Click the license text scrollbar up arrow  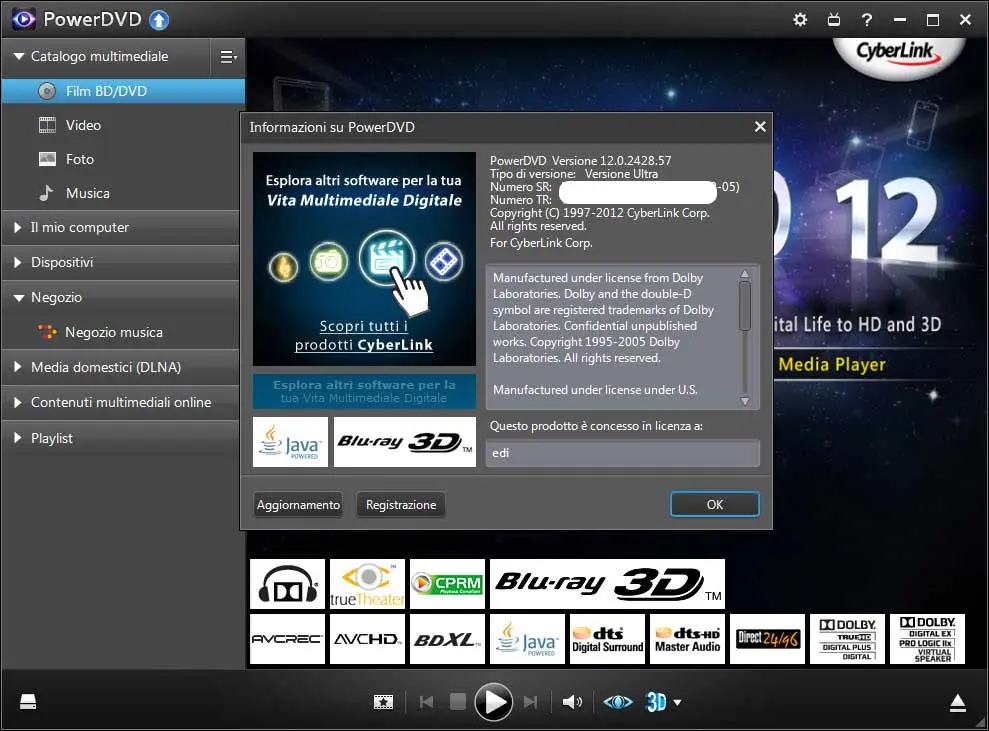pyautogui.click(x=745, y=274)
